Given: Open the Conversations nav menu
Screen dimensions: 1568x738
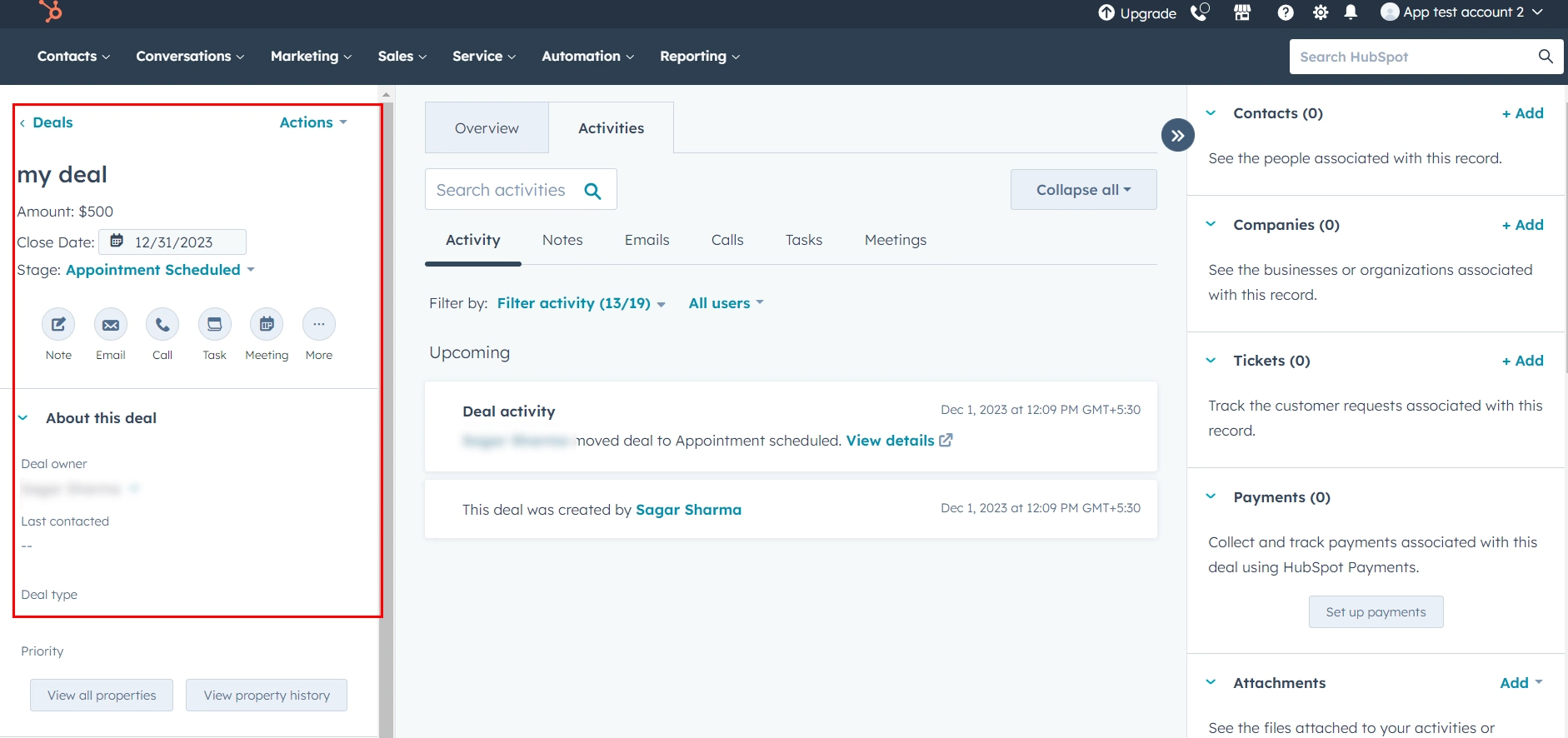Looking at the screenshot, I should pos(190,57).
